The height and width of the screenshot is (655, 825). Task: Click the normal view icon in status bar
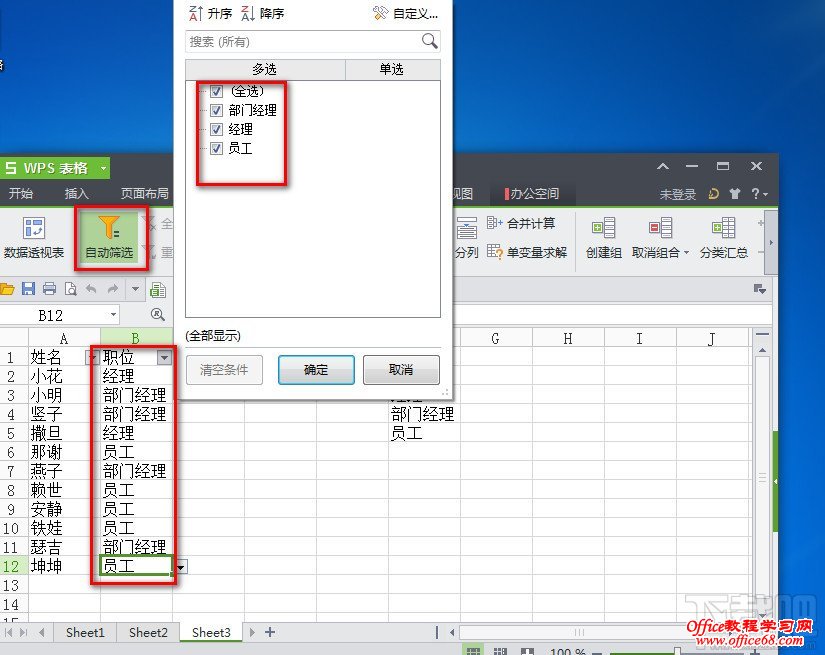pos(473,651)
